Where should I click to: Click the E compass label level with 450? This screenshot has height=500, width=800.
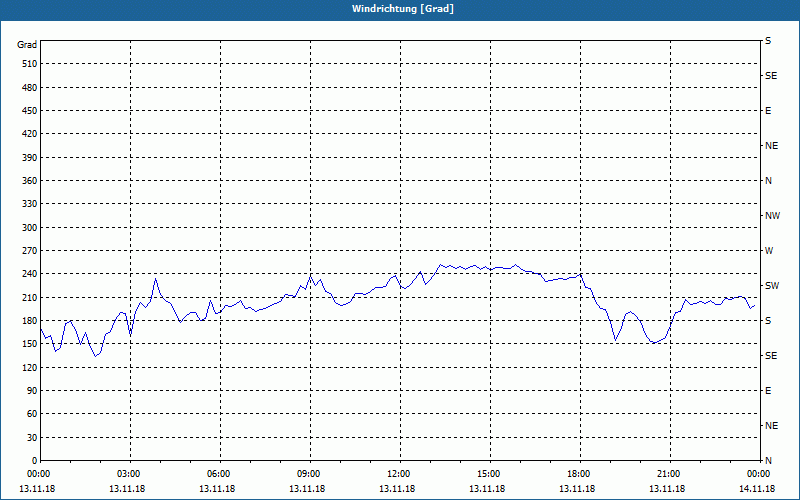[768, 111]
